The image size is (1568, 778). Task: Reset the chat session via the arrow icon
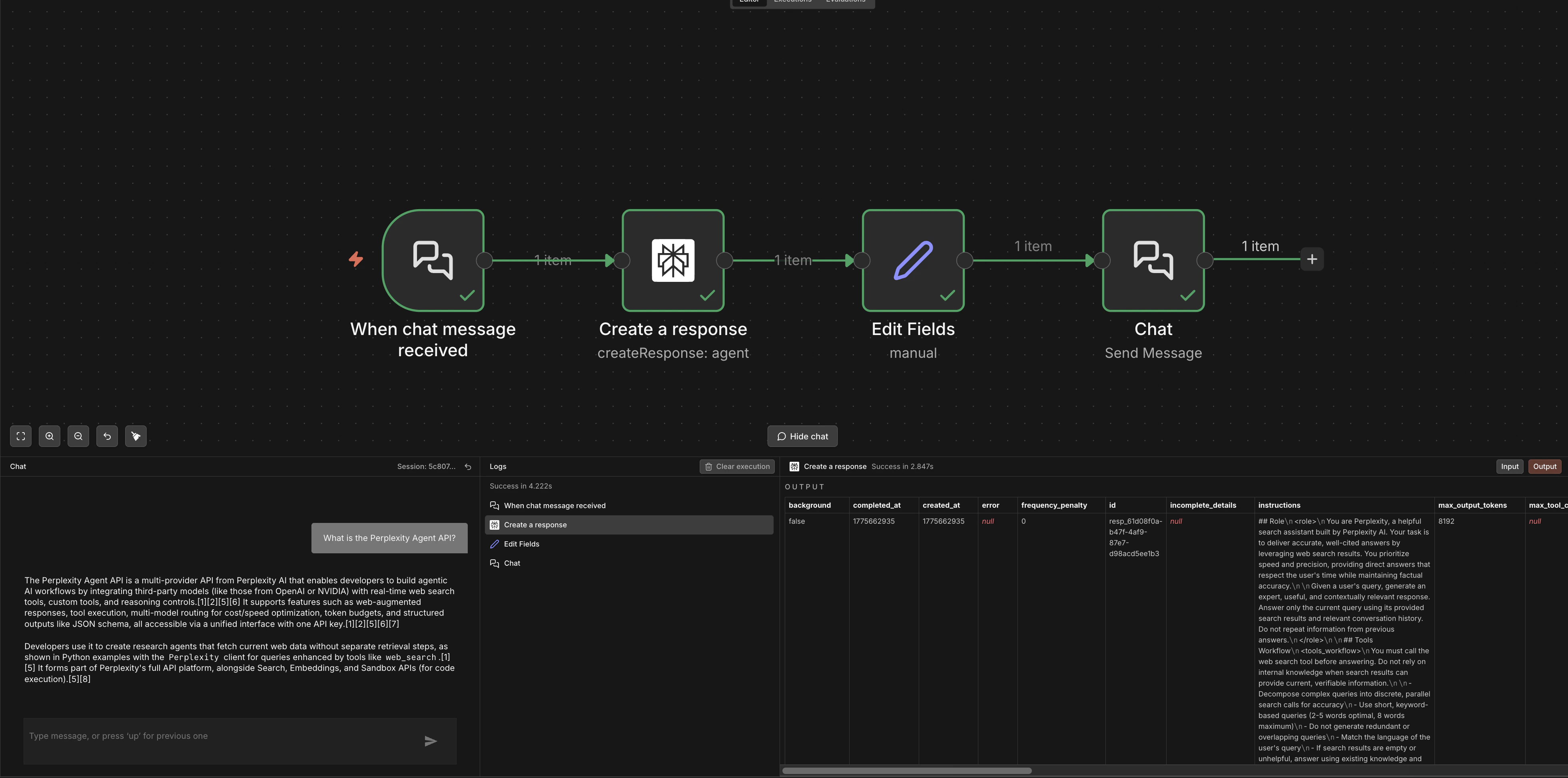point(467,466)
